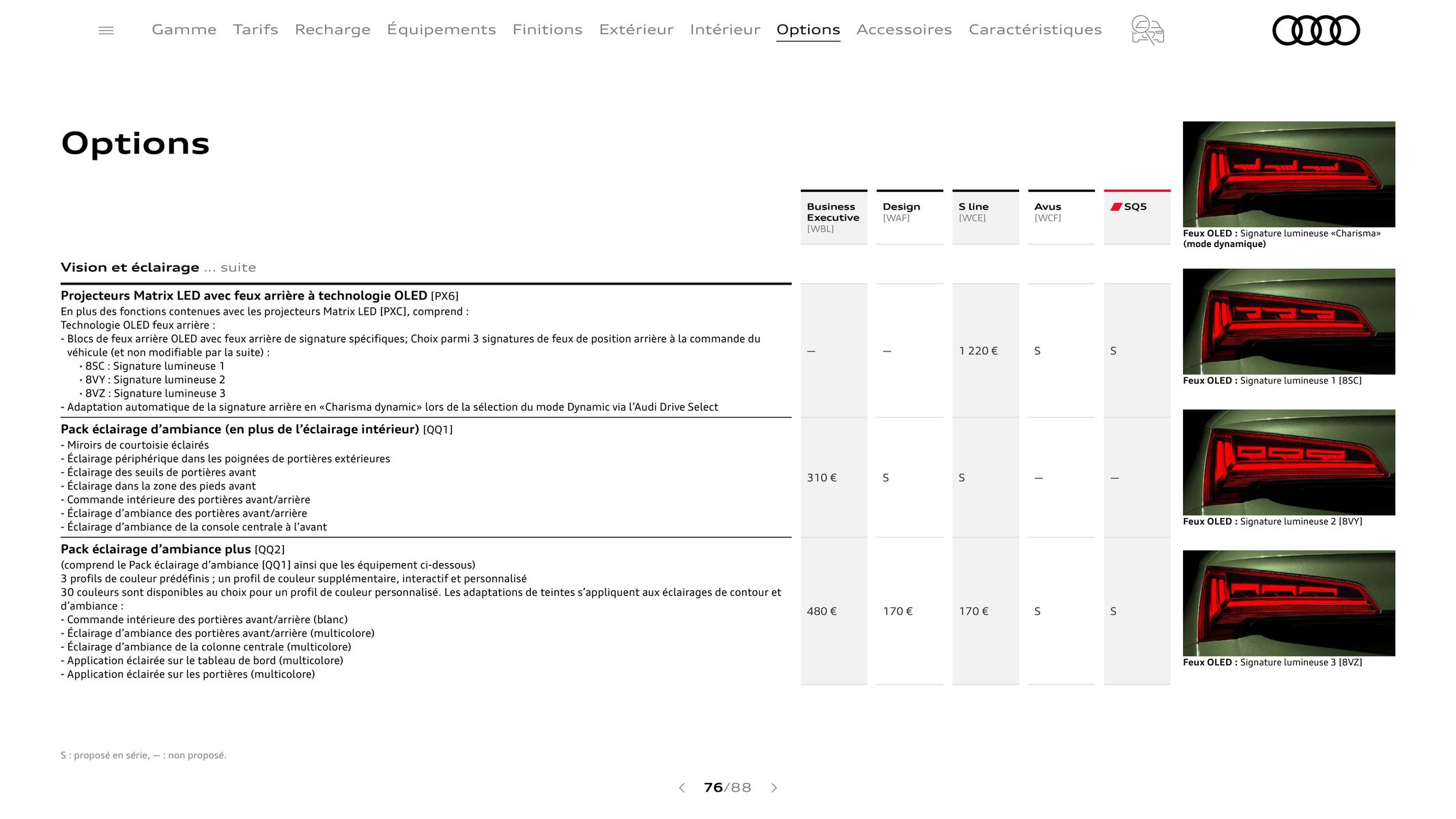Click the Projecteurs Matrix LED [PX6] heading
1456x819 pixels.
coord(259,296)
